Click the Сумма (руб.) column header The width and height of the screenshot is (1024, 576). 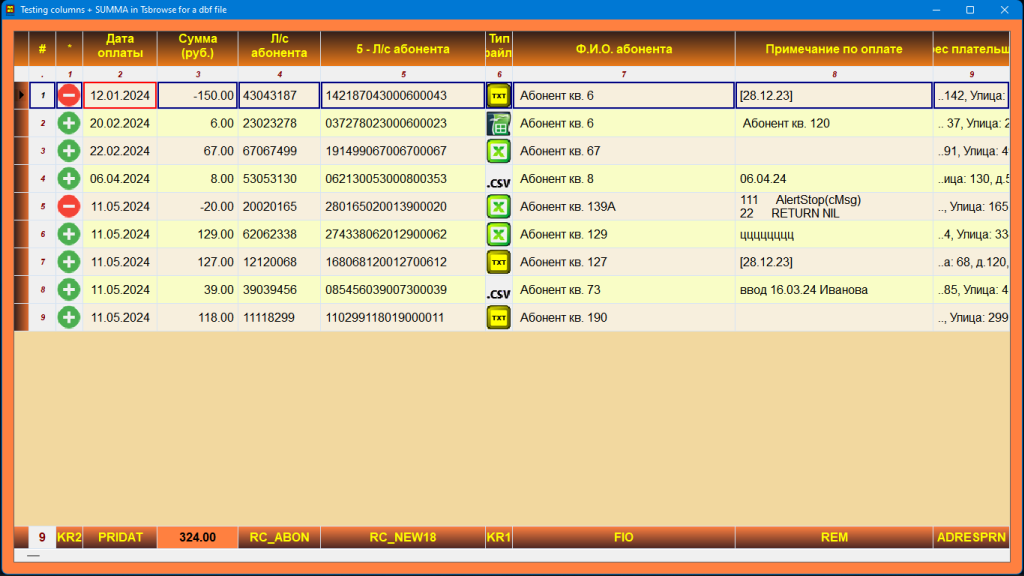coord(198,48)
